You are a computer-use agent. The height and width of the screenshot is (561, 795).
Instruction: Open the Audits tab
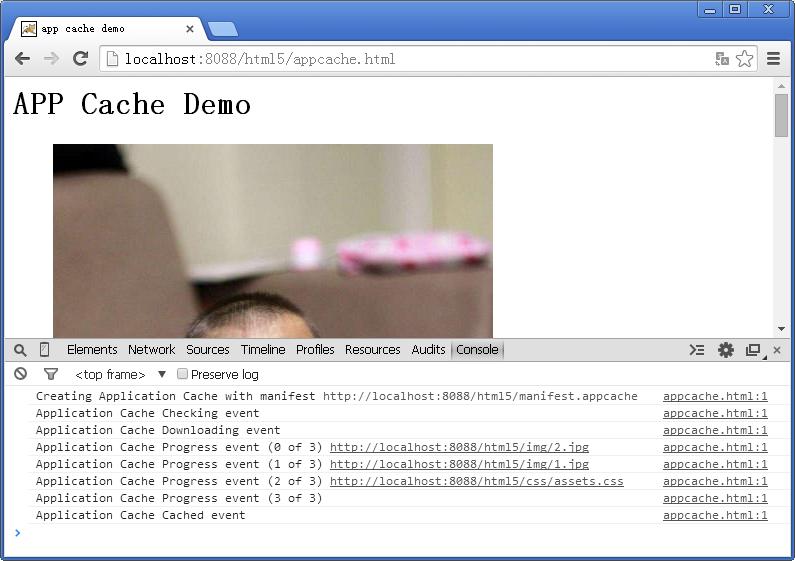428,349
